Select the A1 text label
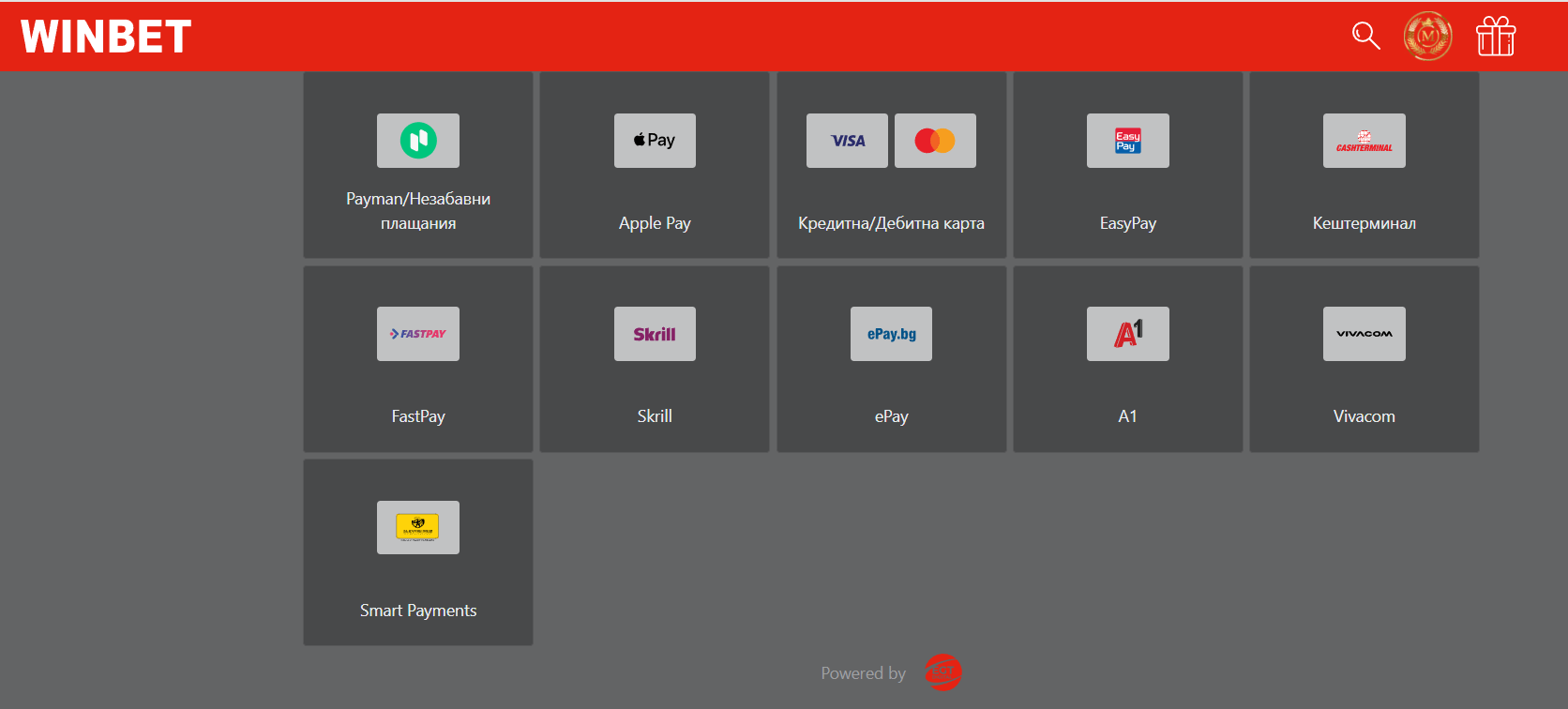1568x709 pixels. (x=1128, y=416)
